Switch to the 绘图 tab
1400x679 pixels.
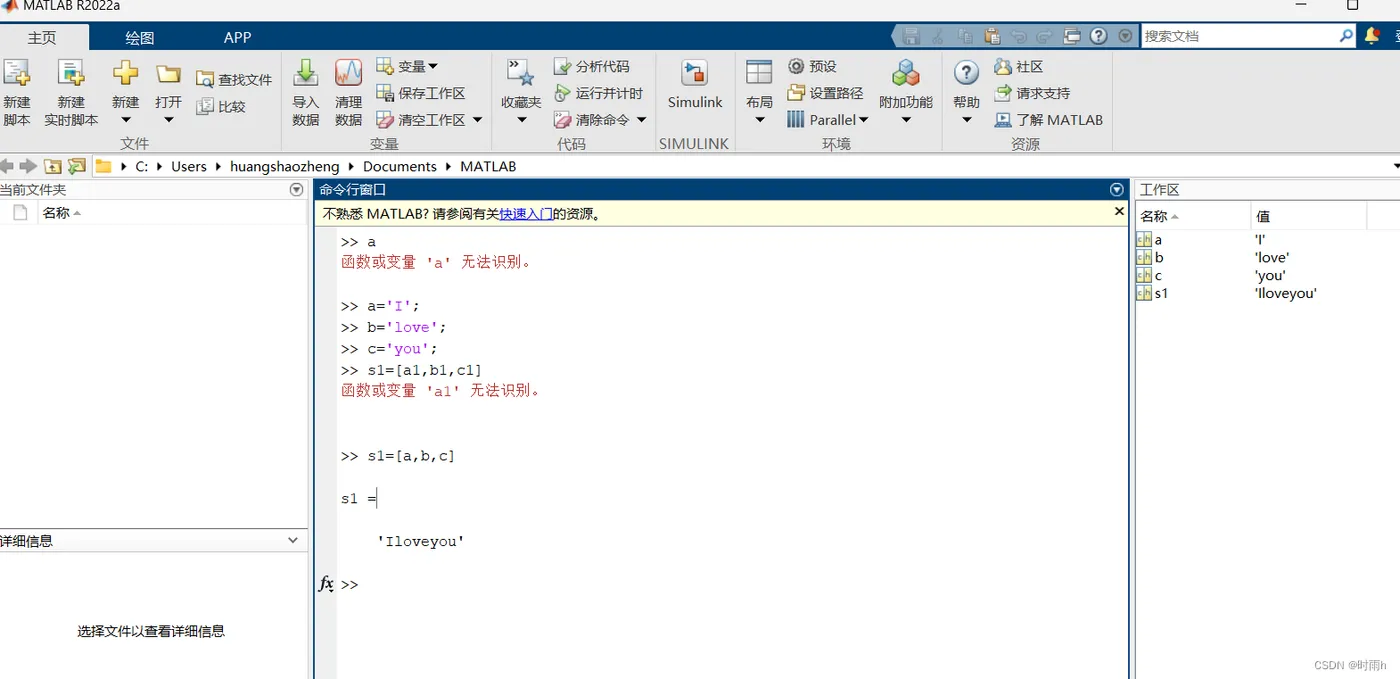click(x=140, y=37)
